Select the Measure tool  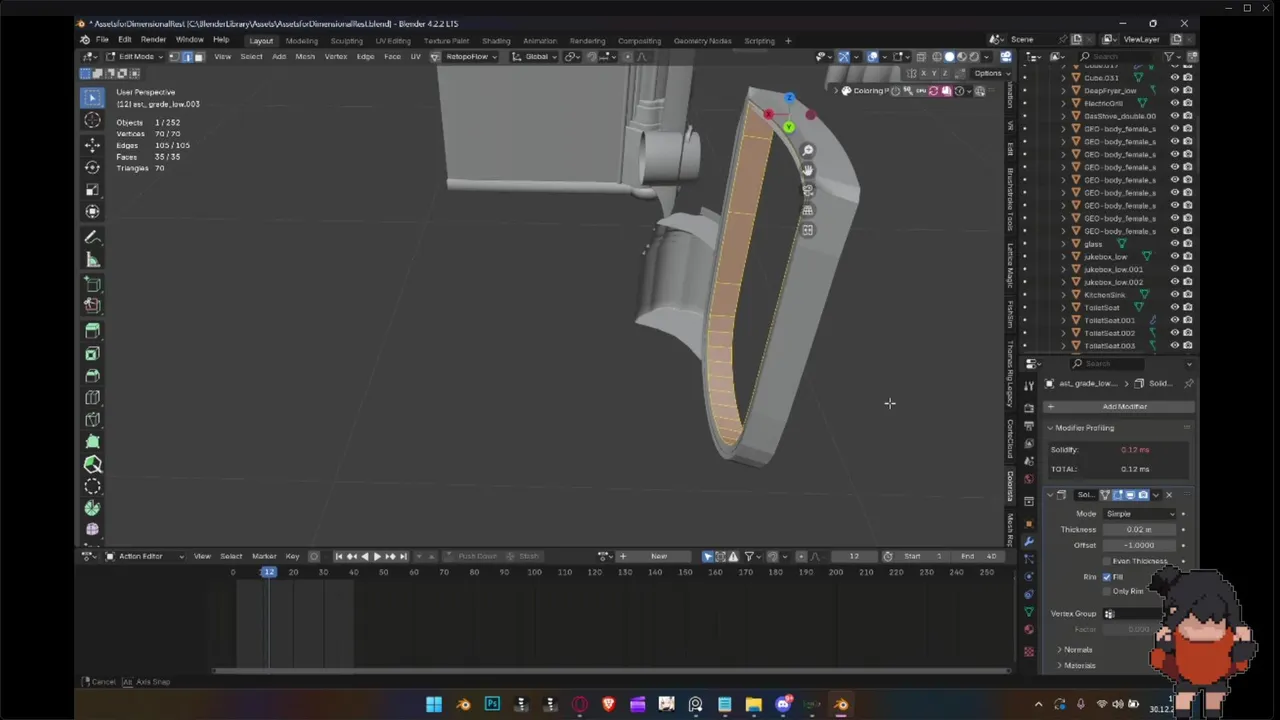click(93, 260)
